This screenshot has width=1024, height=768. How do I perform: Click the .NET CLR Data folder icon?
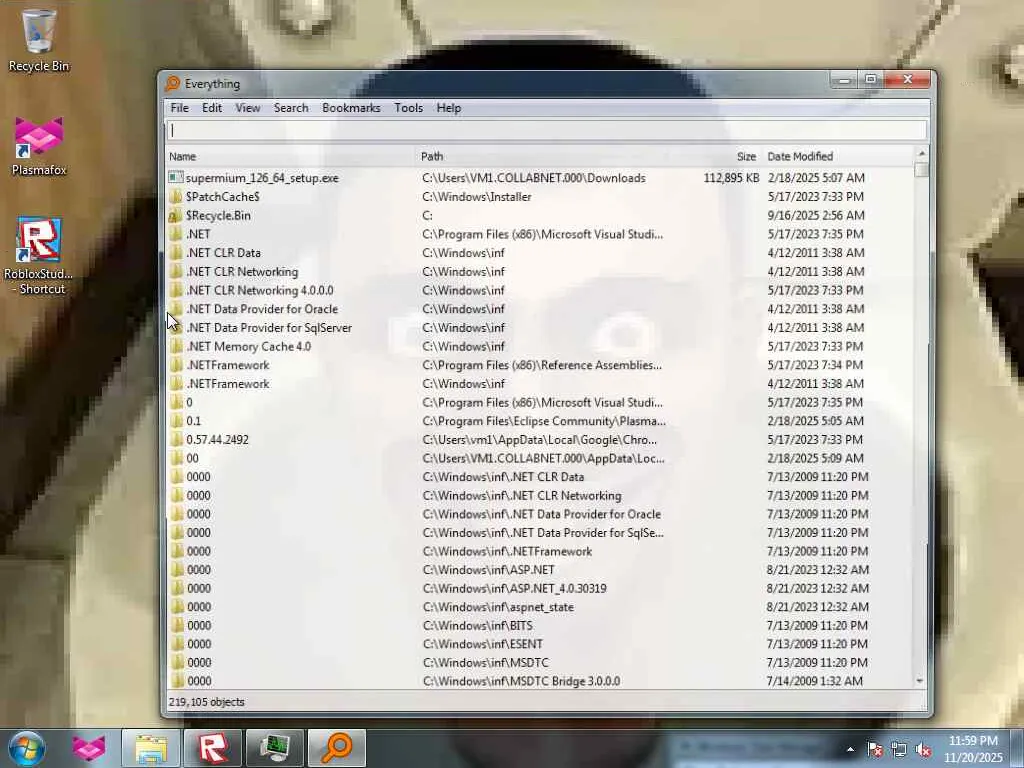click(176, 253)
